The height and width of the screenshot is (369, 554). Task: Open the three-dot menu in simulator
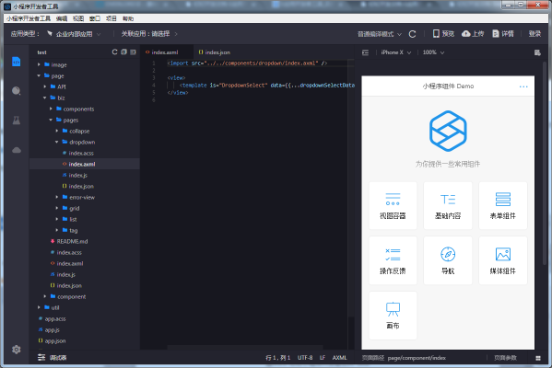click(x=524, y=87)
